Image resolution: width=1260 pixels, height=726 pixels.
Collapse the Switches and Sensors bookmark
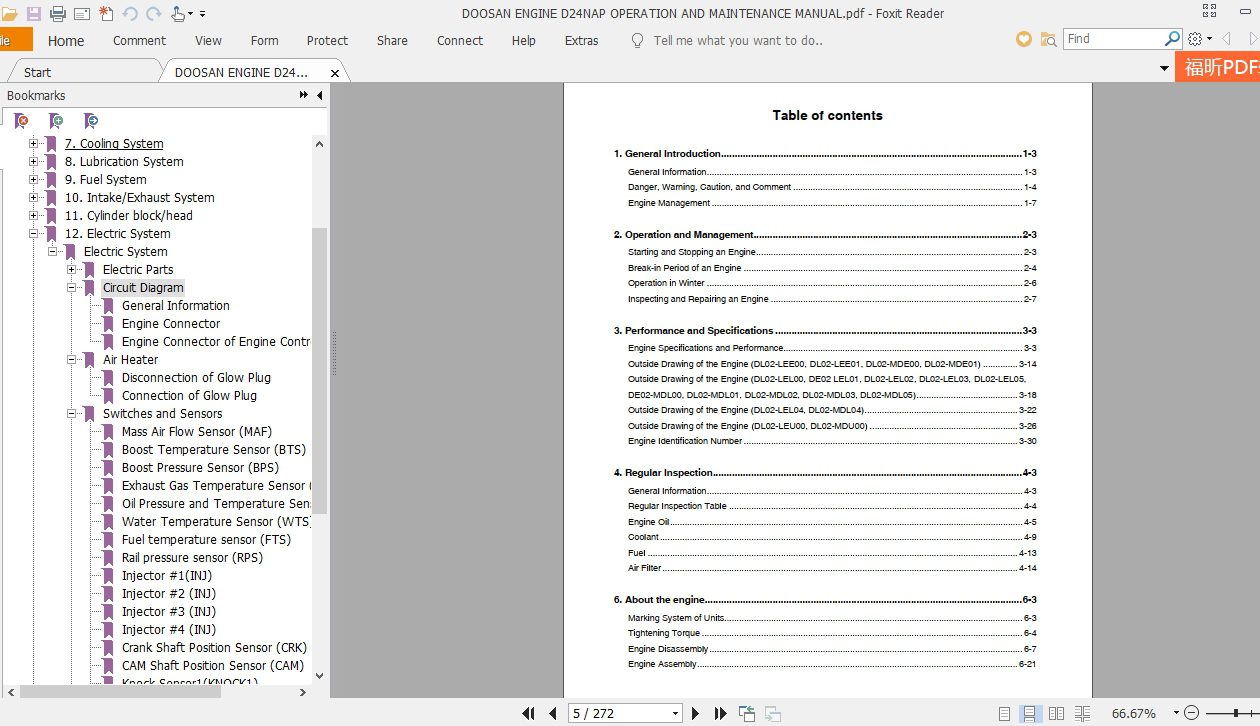[x=71, y=414]
